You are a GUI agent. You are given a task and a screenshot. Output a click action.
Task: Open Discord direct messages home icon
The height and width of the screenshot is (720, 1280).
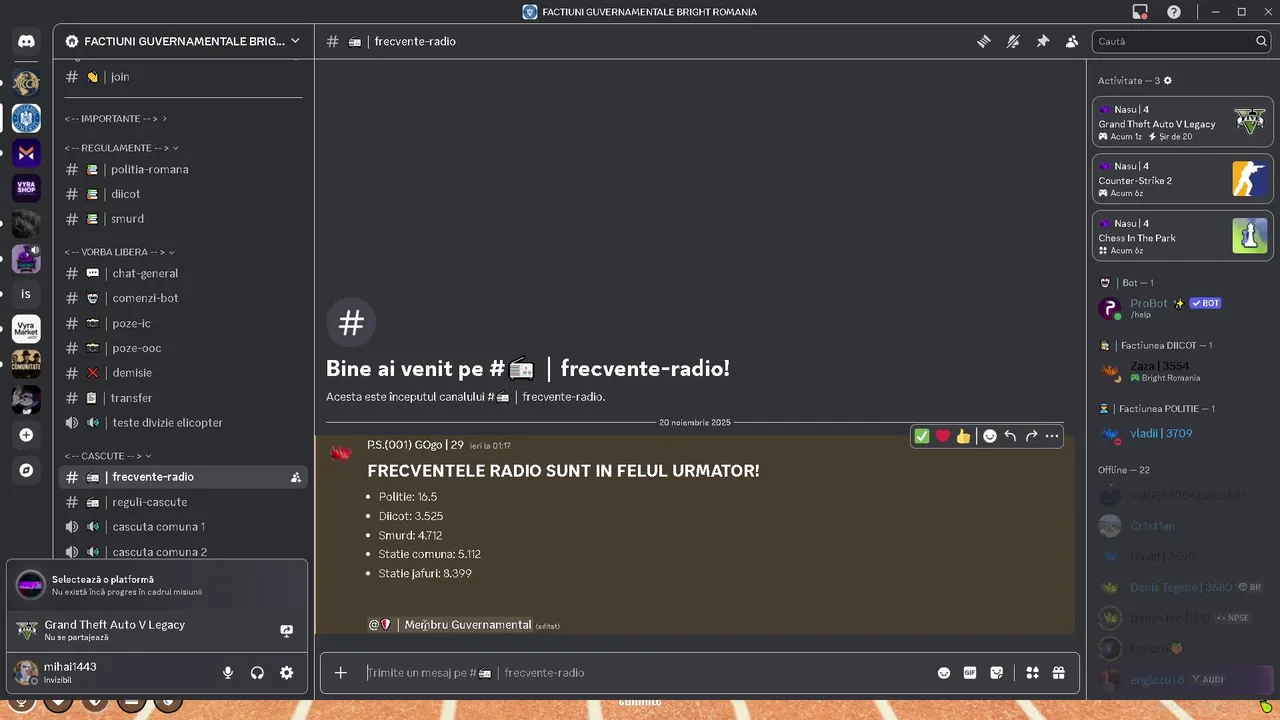pos(26,41)
